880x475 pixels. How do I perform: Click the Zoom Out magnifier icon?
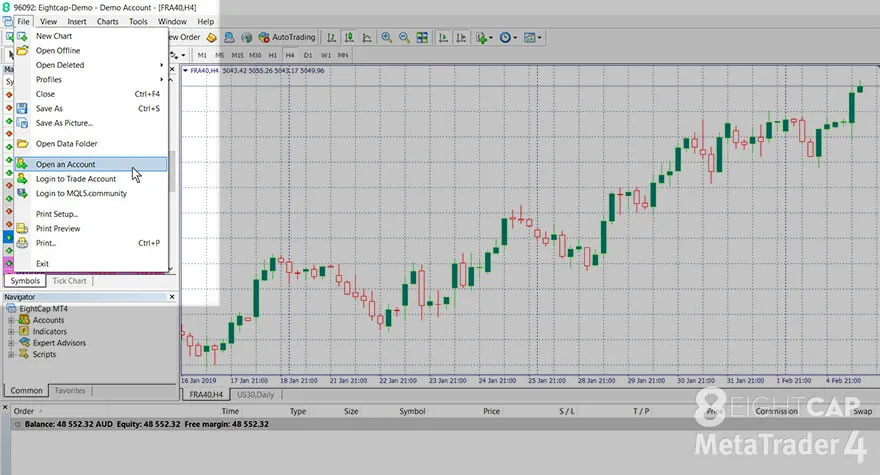tap(404, 38)
